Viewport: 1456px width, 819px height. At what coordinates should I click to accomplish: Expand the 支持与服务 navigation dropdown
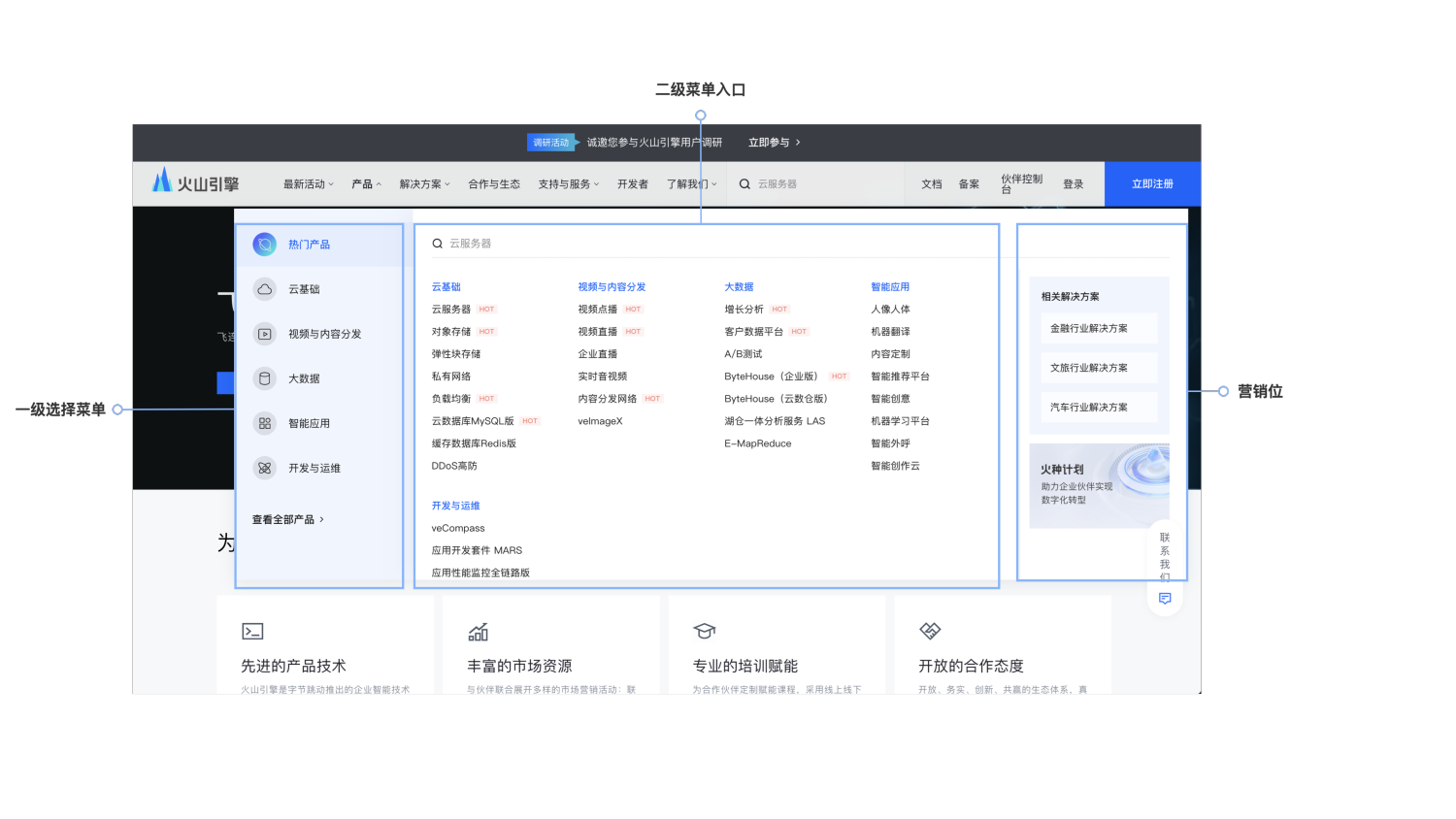tap(569, 184)
